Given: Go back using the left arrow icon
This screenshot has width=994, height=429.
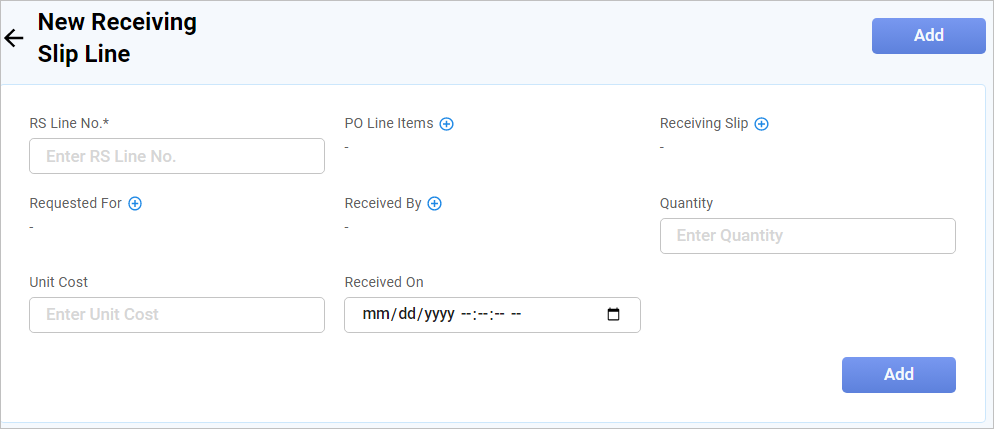Looking at the screenshot, I should [x=14, y=39].
